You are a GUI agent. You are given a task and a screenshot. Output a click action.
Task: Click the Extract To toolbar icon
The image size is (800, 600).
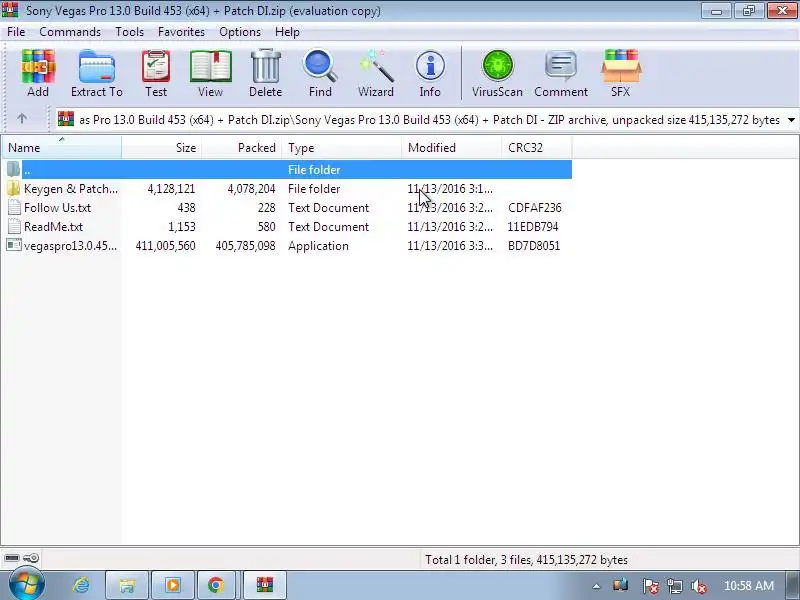tap(97, 66)
